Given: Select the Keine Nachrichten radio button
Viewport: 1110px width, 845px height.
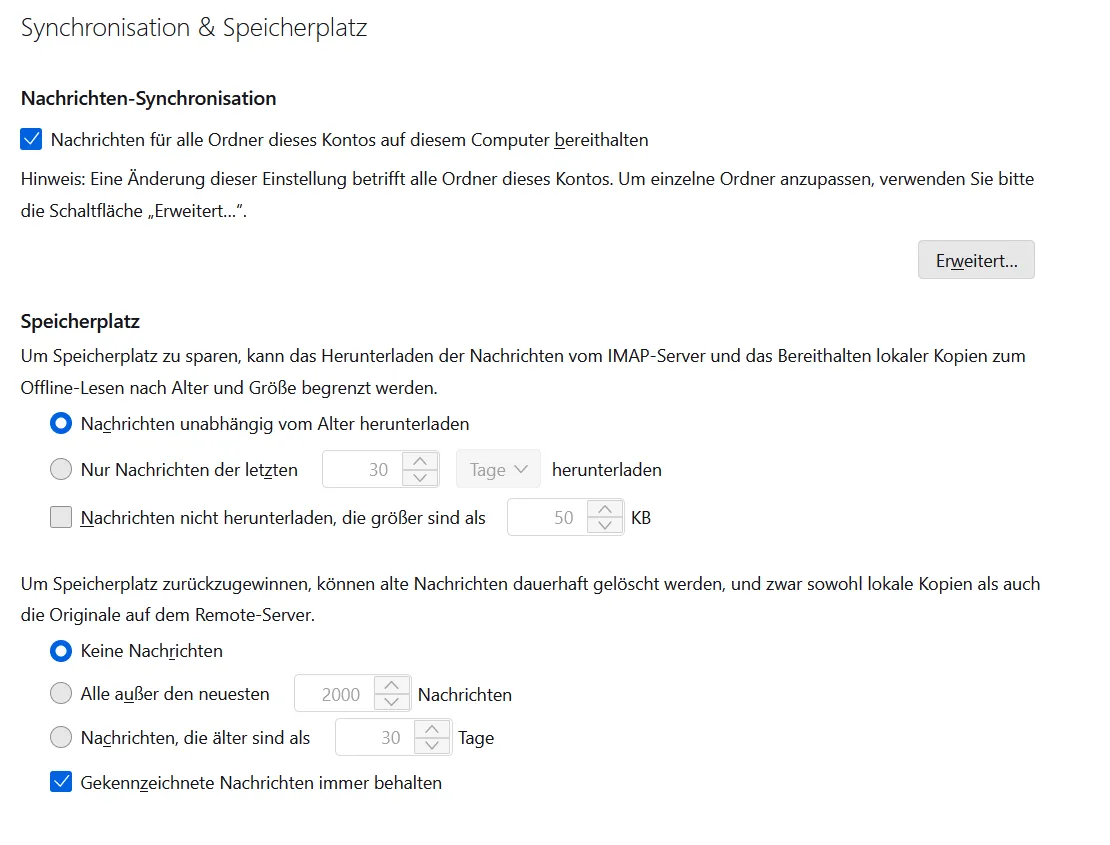Looking at the screenshot, I should pos(61,651).
